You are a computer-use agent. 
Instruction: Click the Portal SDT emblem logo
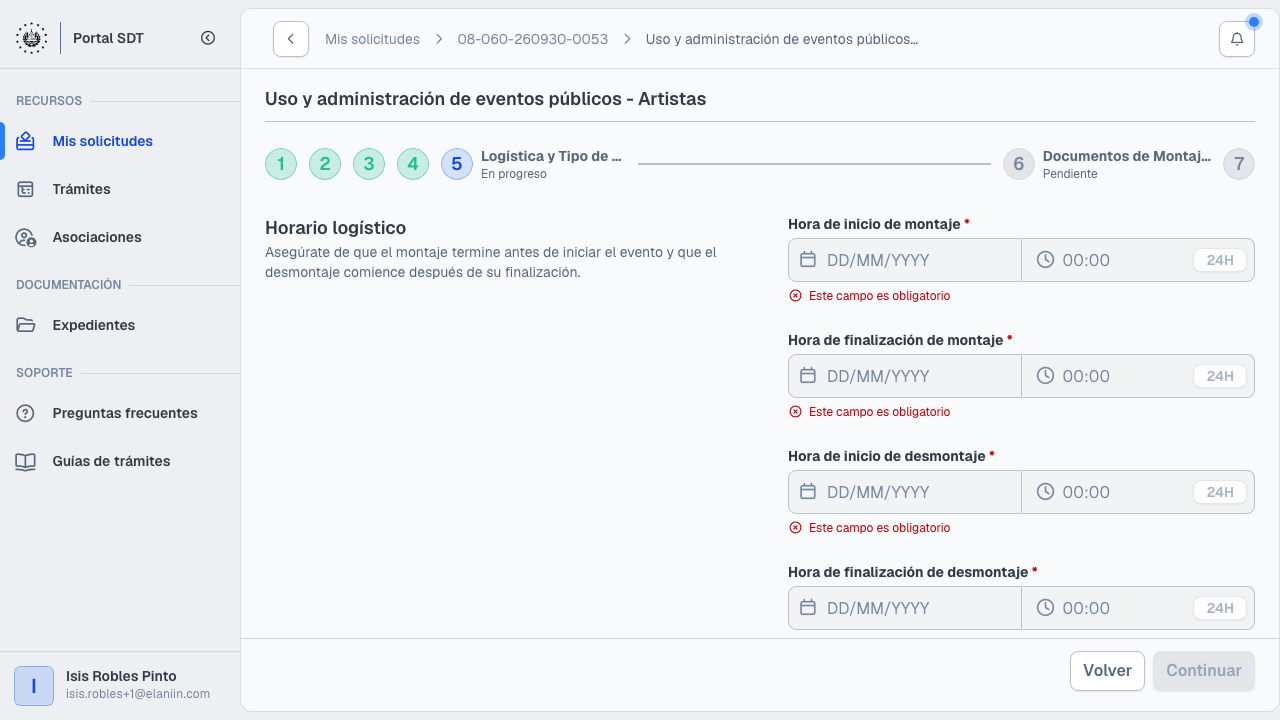tap(31, 38)
